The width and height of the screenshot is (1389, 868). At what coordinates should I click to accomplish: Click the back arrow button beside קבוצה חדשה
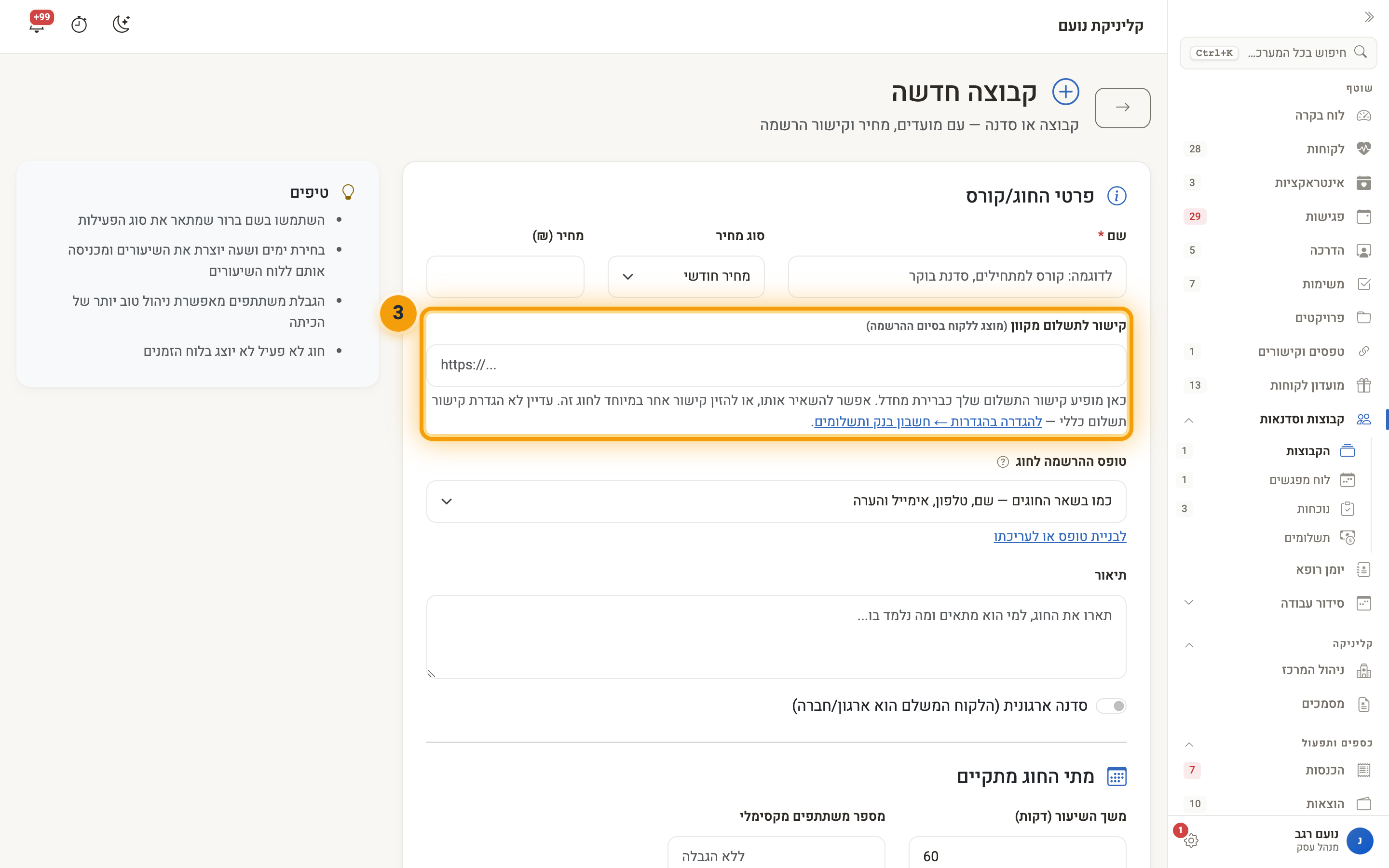pyautogui.click(x=1122, y=108)
